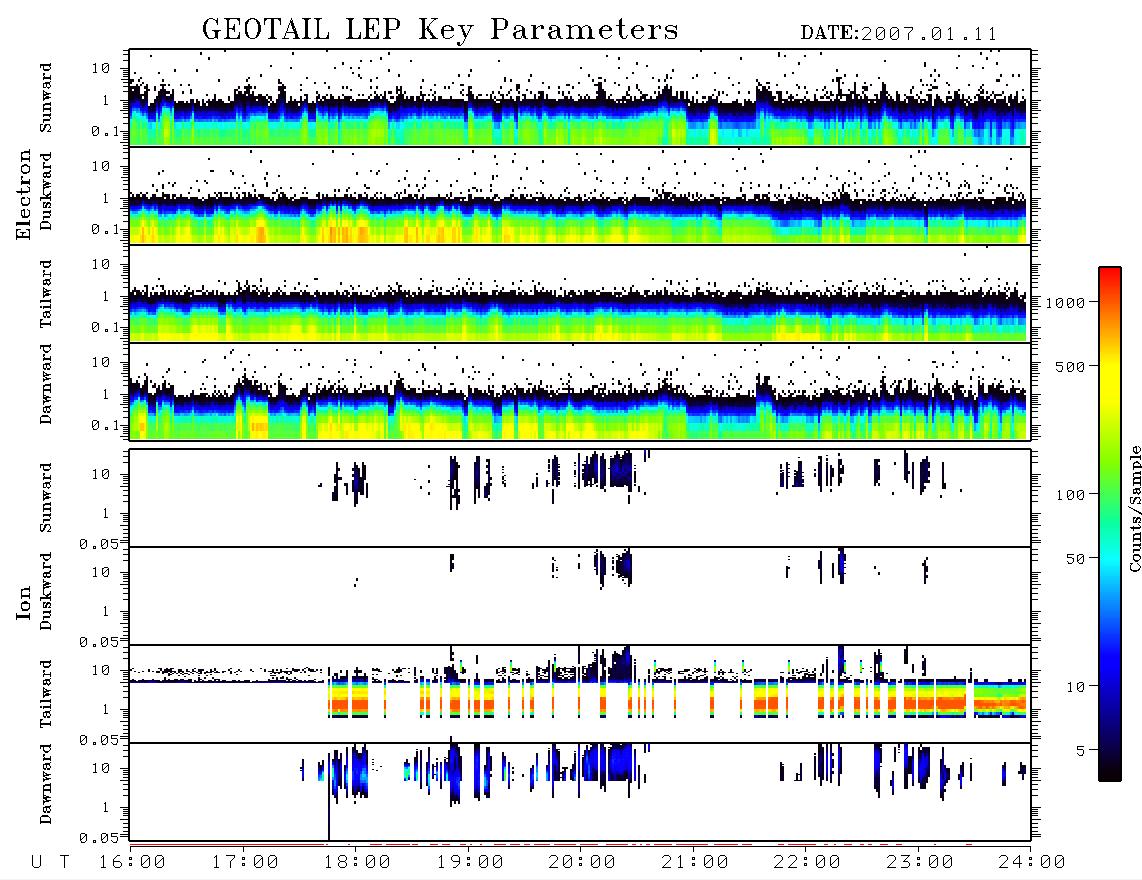This screenshot has width=1142, height=880.
Task: Click the '50' colorbar tick label
Action: point(1076,559)
